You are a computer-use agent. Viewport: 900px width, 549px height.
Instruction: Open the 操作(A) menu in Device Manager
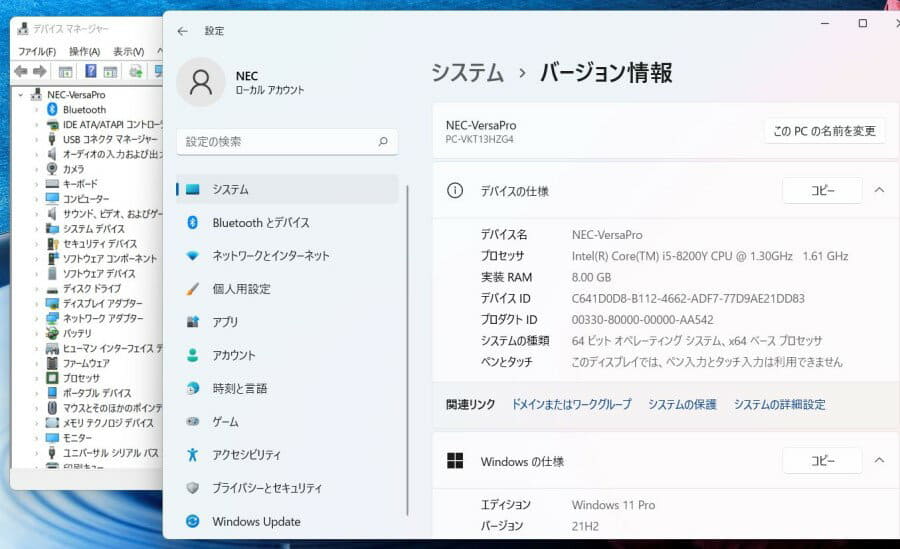pyautogui.click(x=84, y=52)
